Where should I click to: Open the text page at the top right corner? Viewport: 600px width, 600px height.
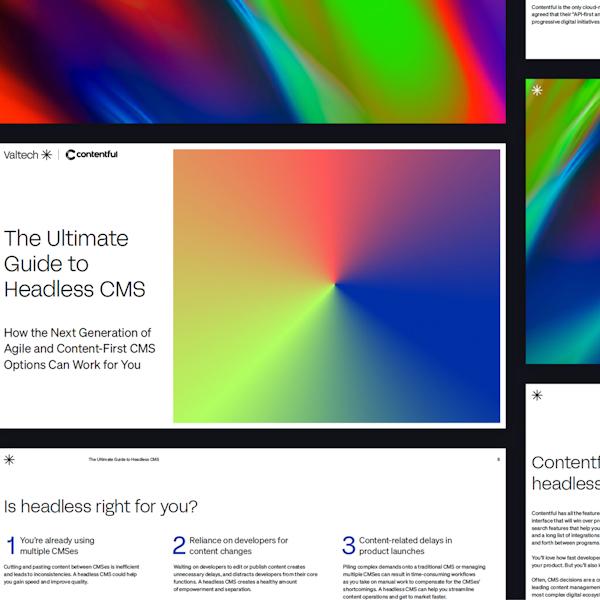coord(563,25)
